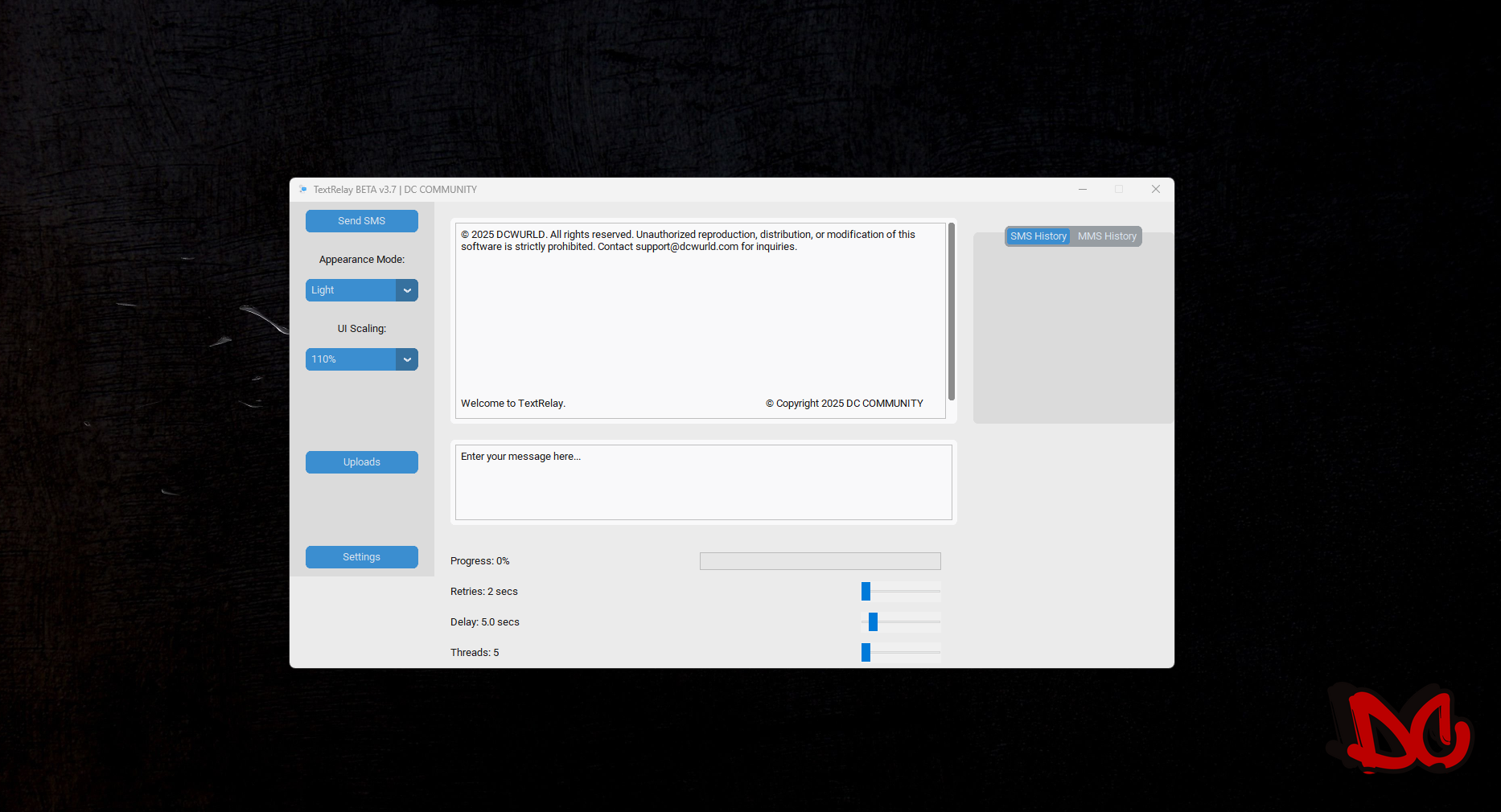
Task: Click the message input field
Action: tap(703, 482)
